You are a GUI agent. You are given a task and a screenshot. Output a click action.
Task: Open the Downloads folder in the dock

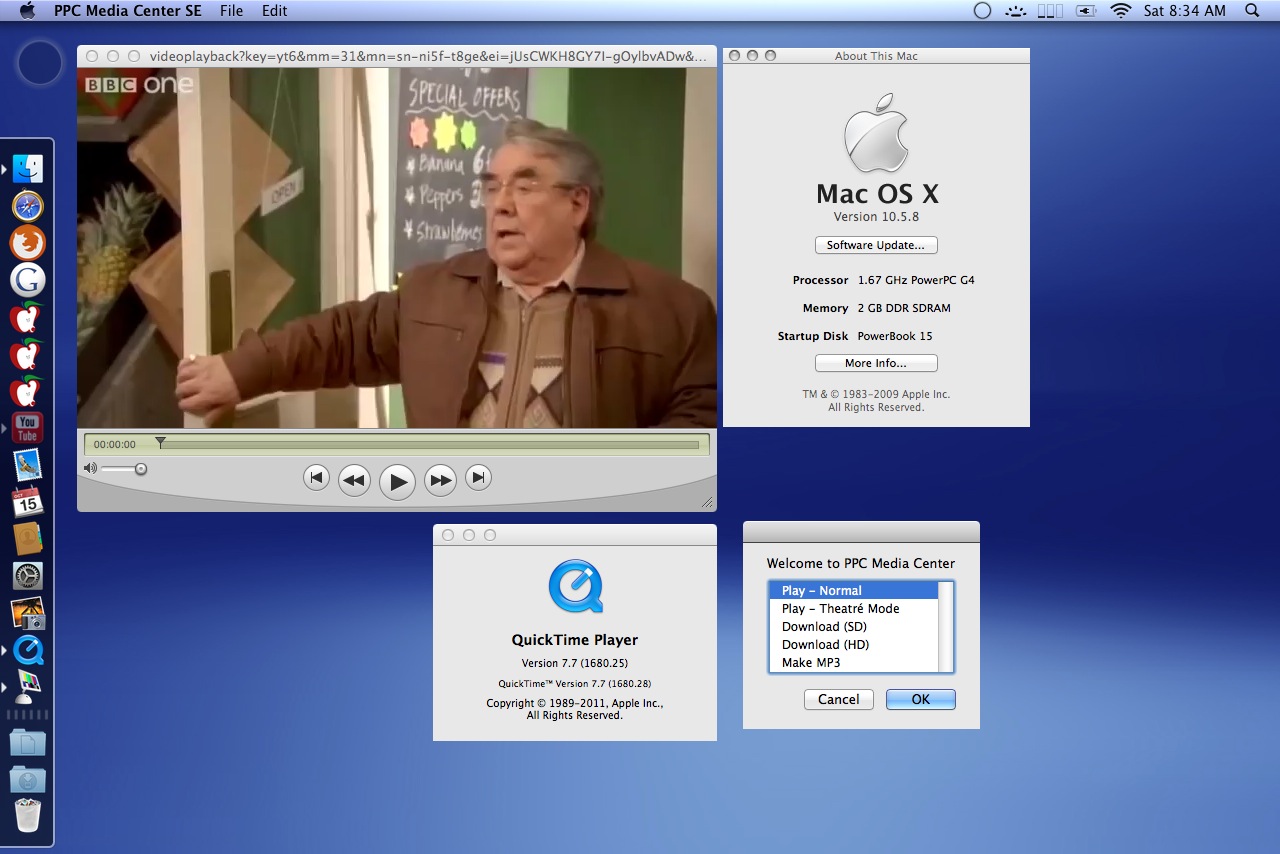[28, 779]
